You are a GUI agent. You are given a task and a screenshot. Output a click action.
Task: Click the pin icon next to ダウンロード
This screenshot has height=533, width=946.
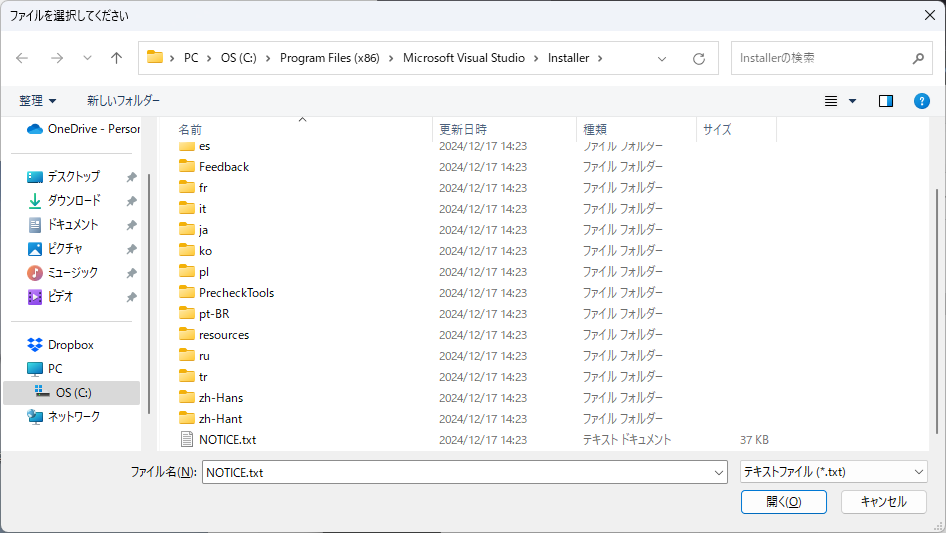(131, 201)
